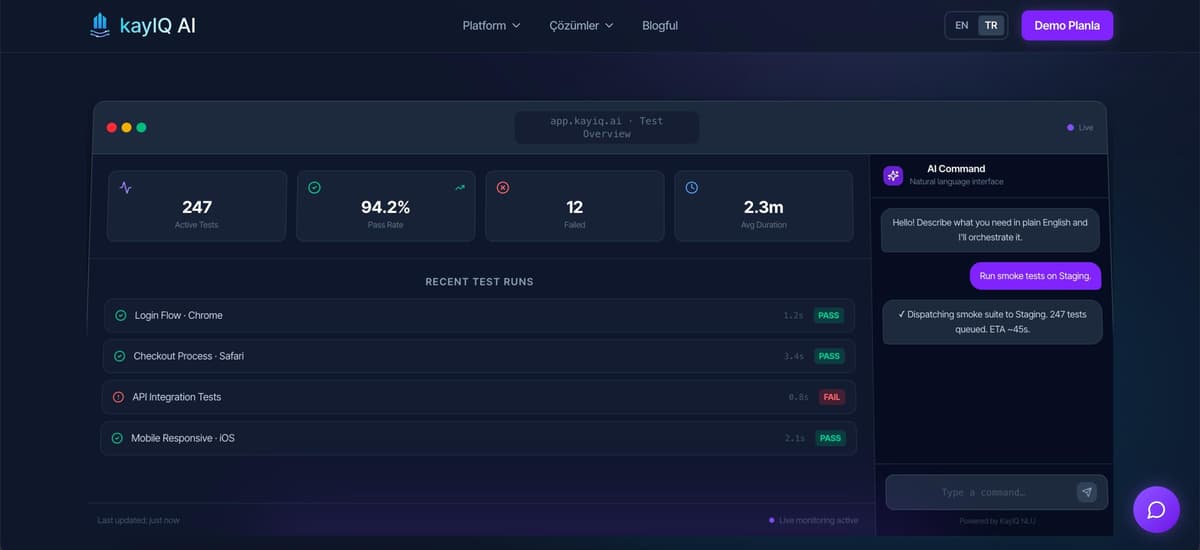
Task: Click the AI Command sparkle icon
Action: (x=893, y=175)
